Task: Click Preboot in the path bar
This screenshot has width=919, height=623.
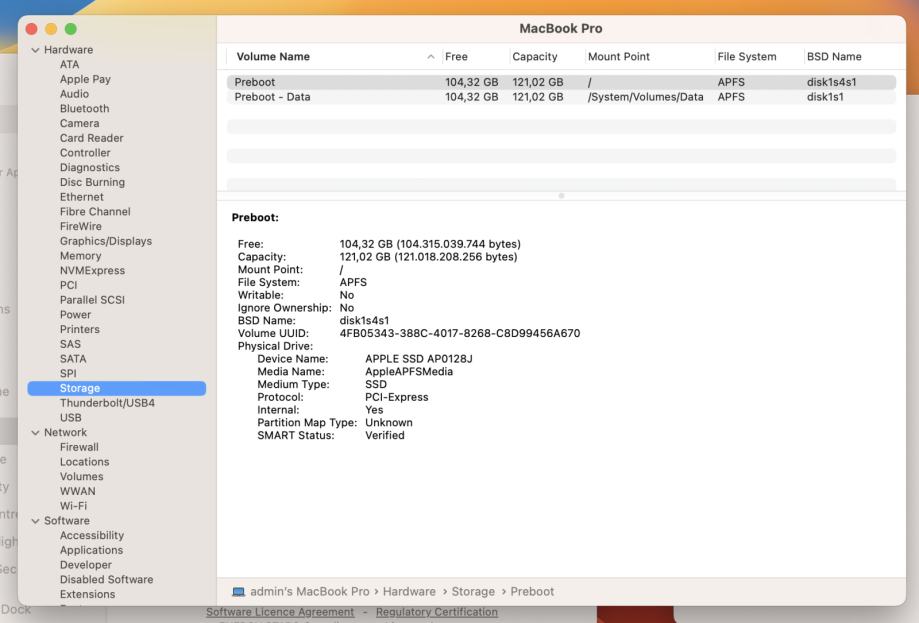Action: point(532,592)
